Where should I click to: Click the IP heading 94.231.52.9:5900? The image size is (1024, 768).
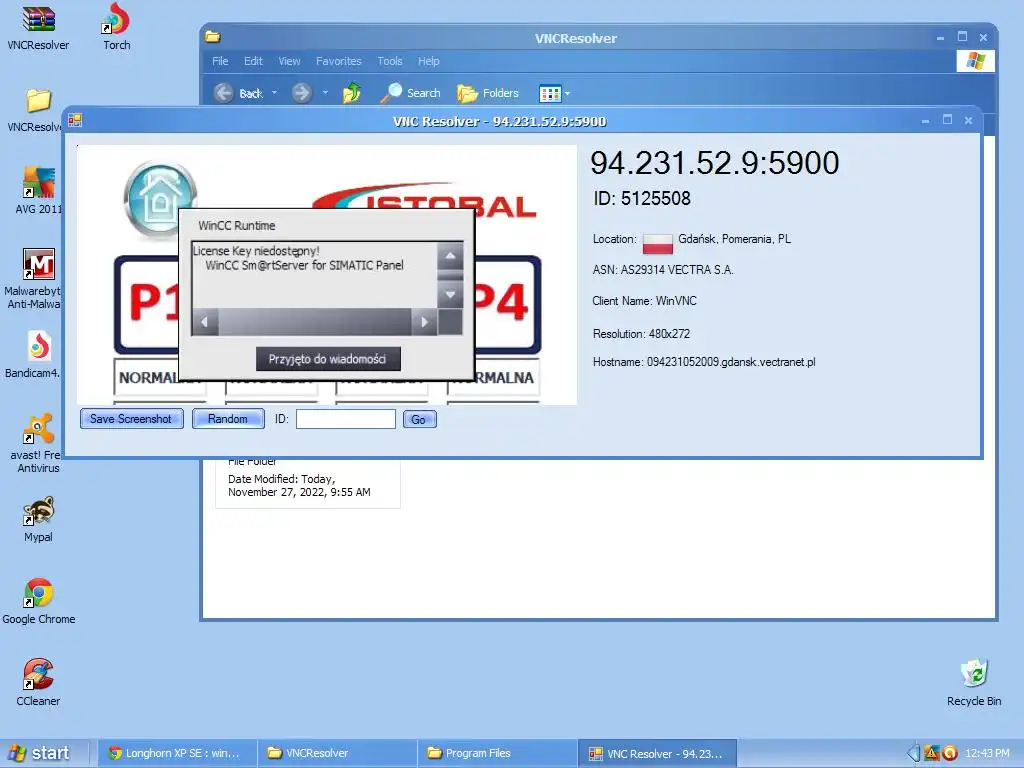pos(714,163)
